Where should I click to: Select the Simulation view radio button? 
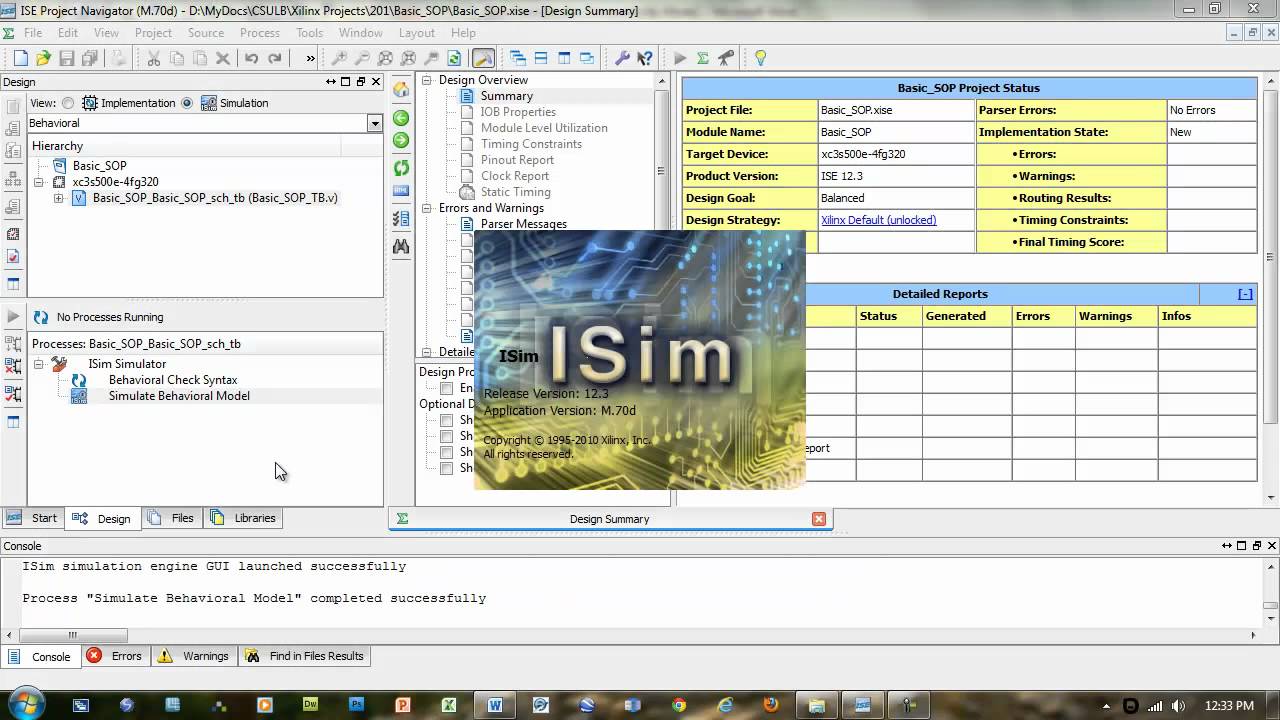(x=187, y=103)
